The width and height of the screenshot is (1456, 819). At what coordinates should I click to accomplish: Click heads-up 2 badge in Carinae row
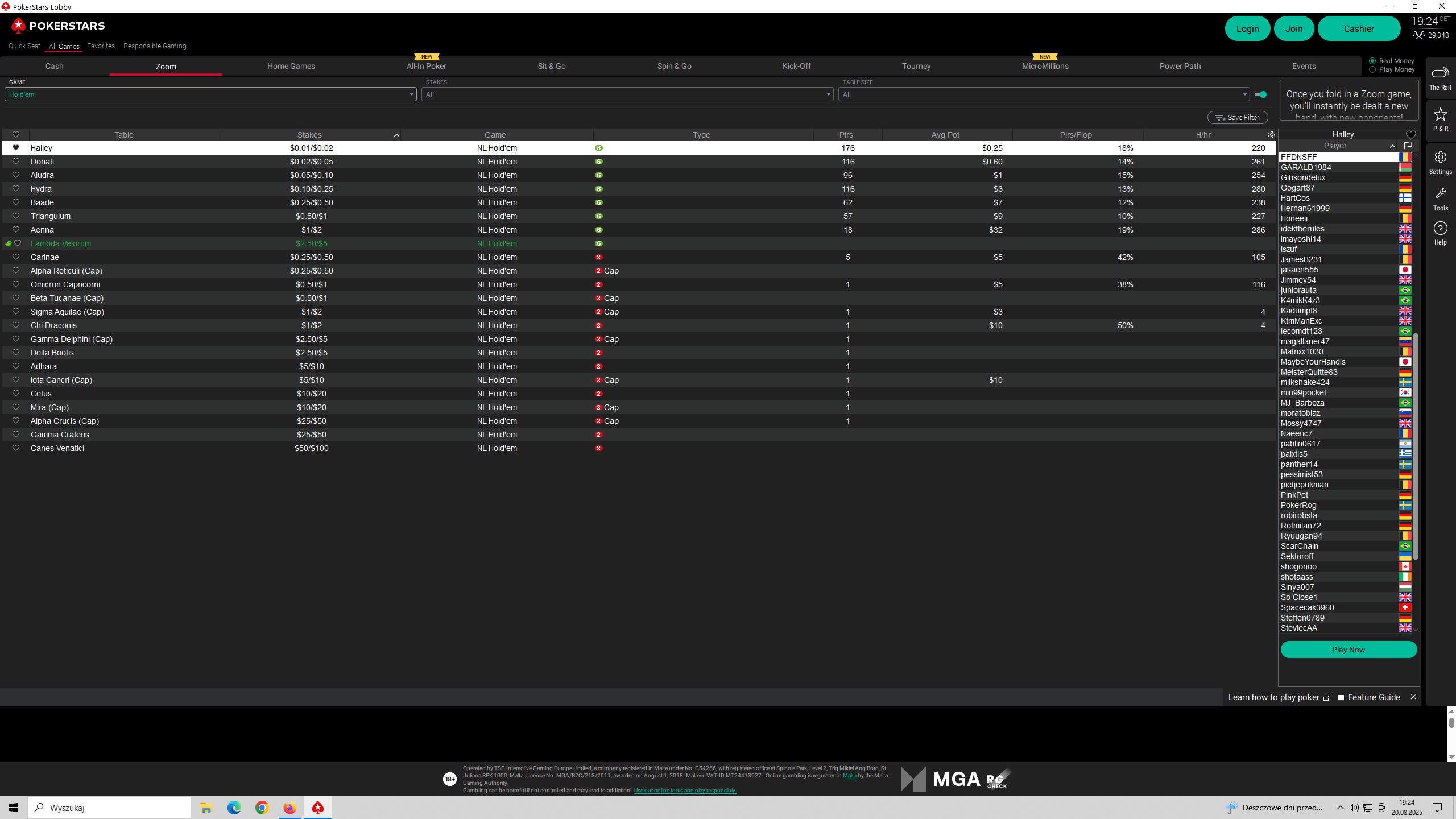(598, 257)
